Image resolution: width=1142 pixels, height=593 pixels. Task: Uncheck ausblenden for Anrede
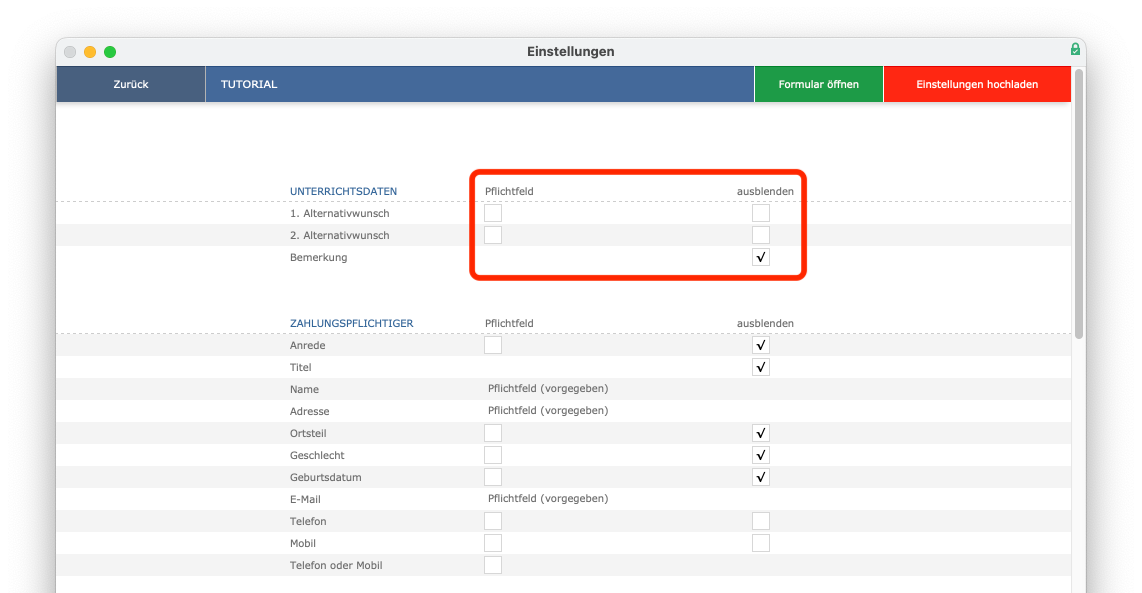tap(761, 345)
